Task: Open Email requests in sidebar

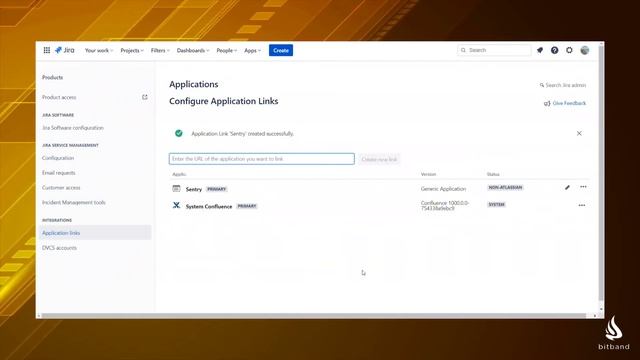Action: 59,173
